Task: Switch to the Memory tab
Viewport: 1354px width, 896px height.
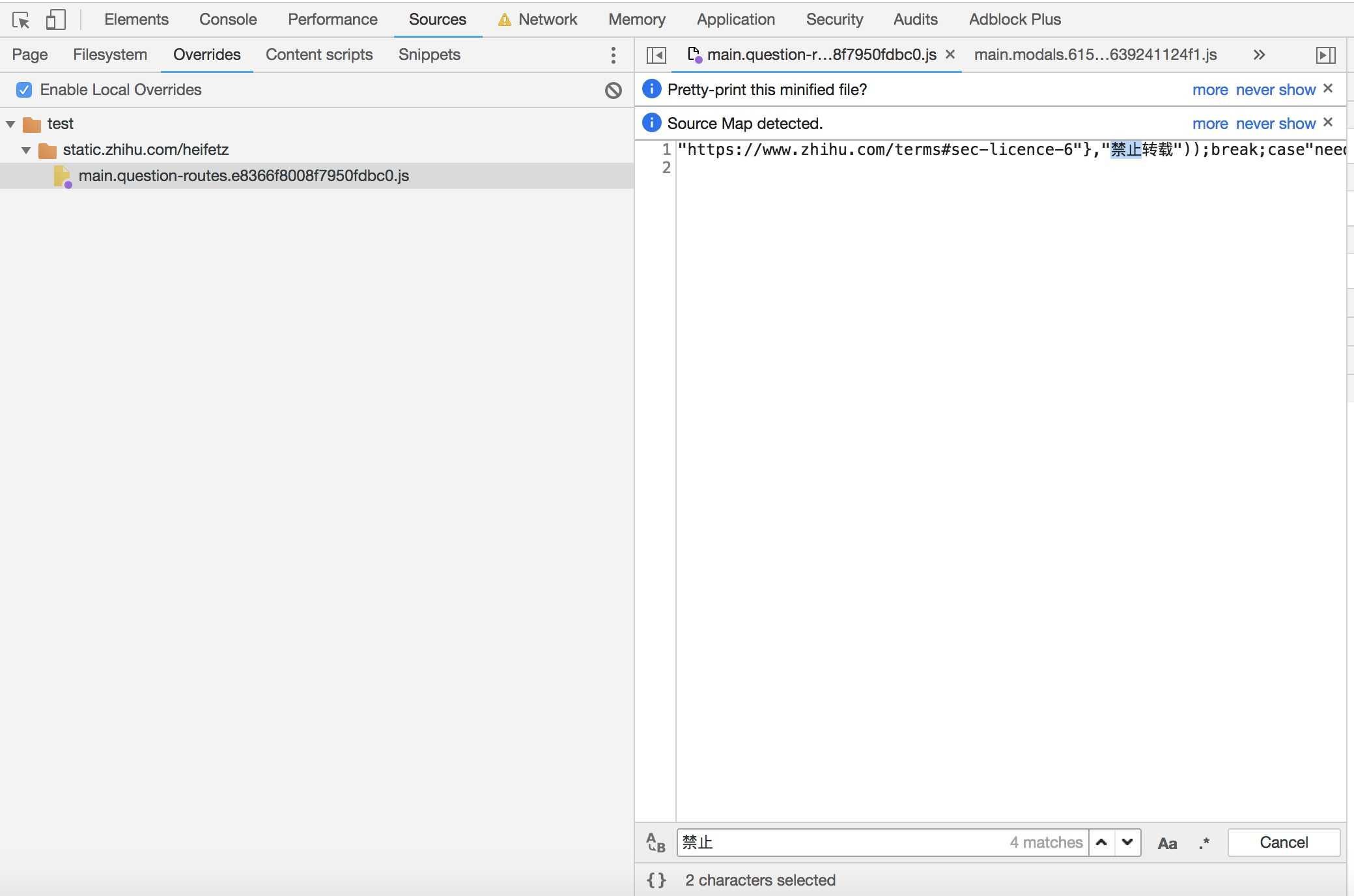Action: [x=637, y=20]
